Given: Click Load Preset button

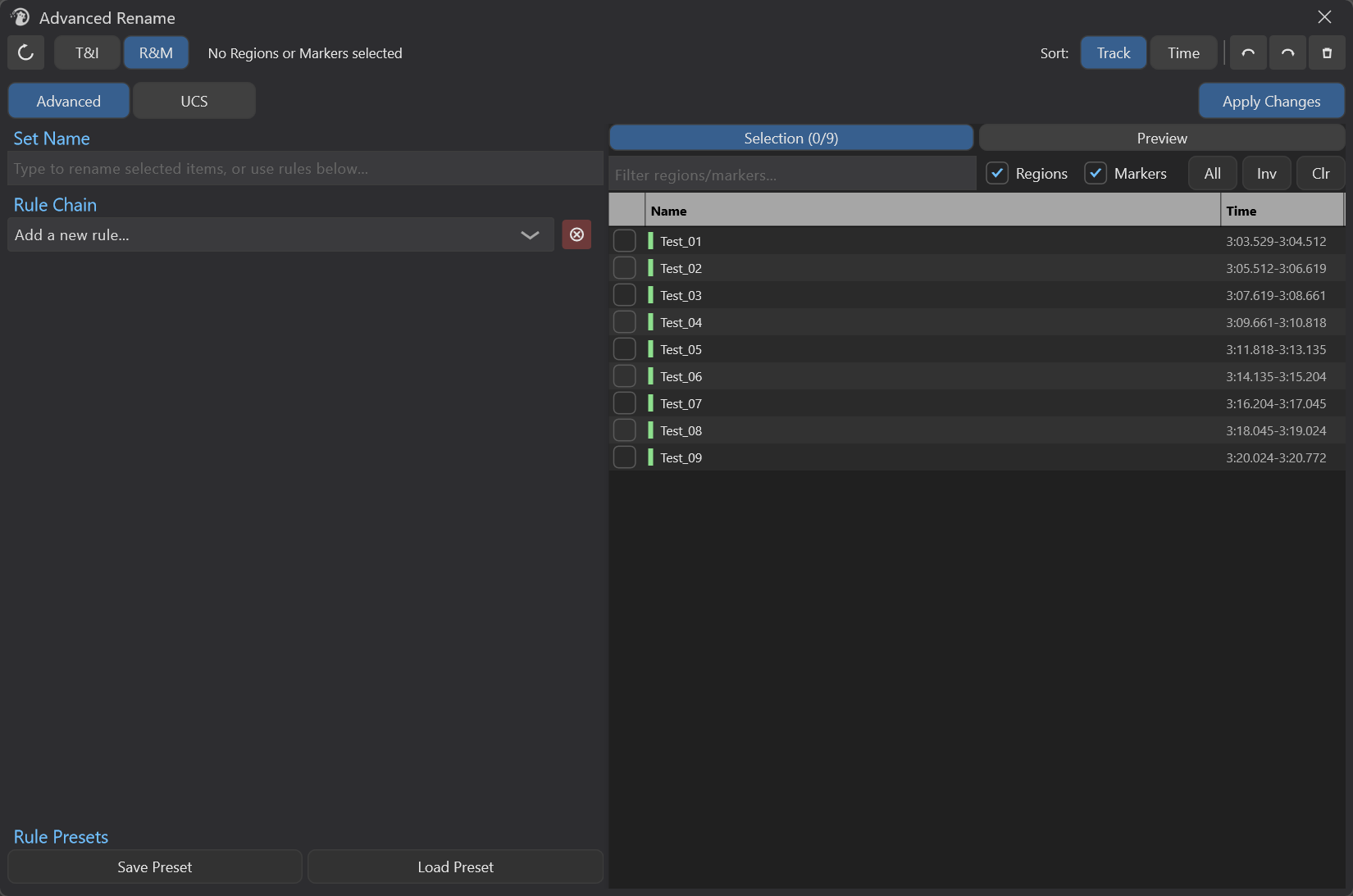Looking at the screenshot, I should 456,866.
